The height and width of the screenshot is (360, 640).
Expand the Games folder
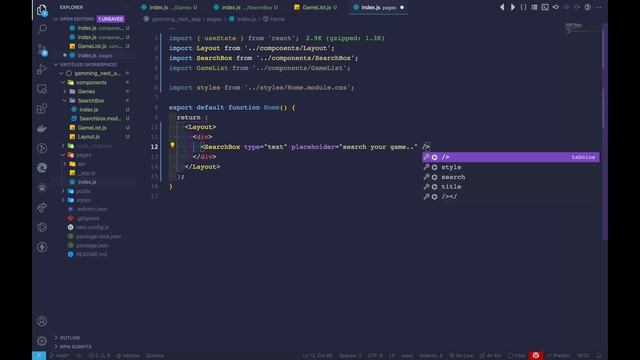coord(65,91)
